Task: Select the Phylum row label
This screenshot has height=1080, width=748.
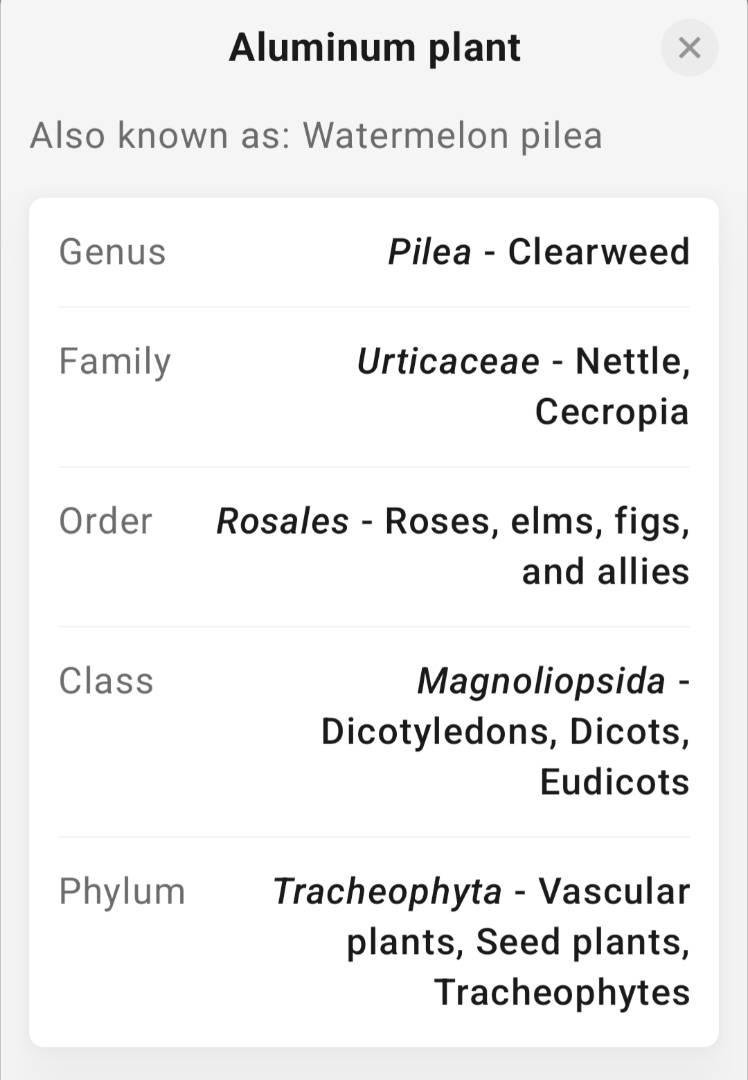Action: pyautogui.click(x=122, y=891)
